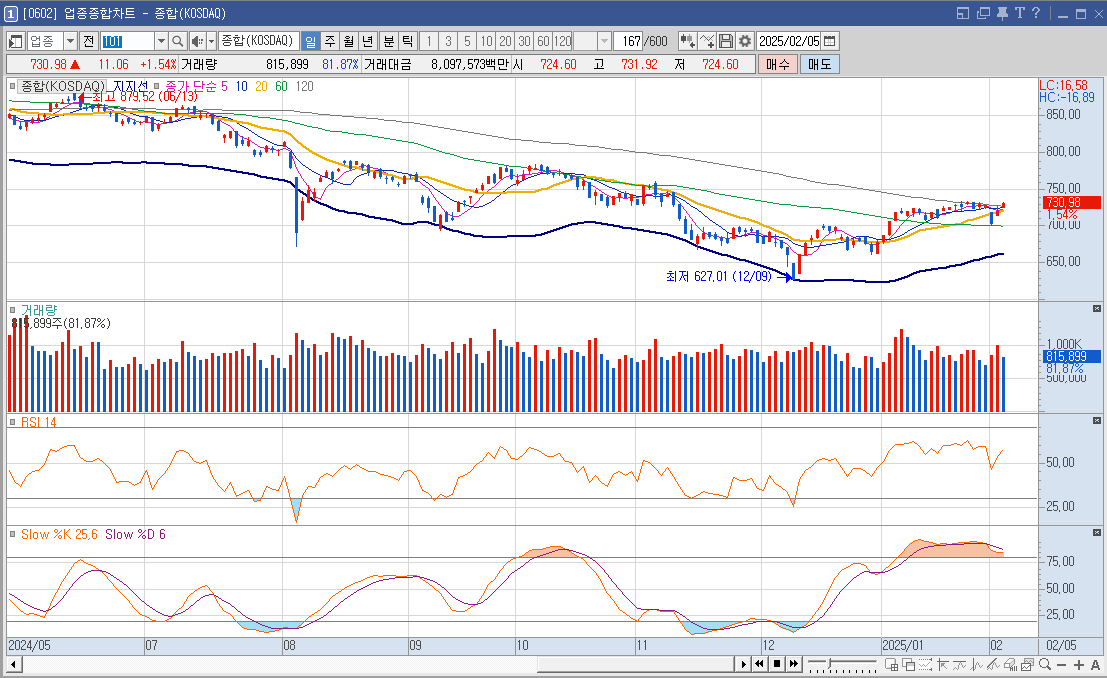Click the arrow-to-corner axis icon at bottom
This screenshot has height=678, width=1107.
coord(943,665)
